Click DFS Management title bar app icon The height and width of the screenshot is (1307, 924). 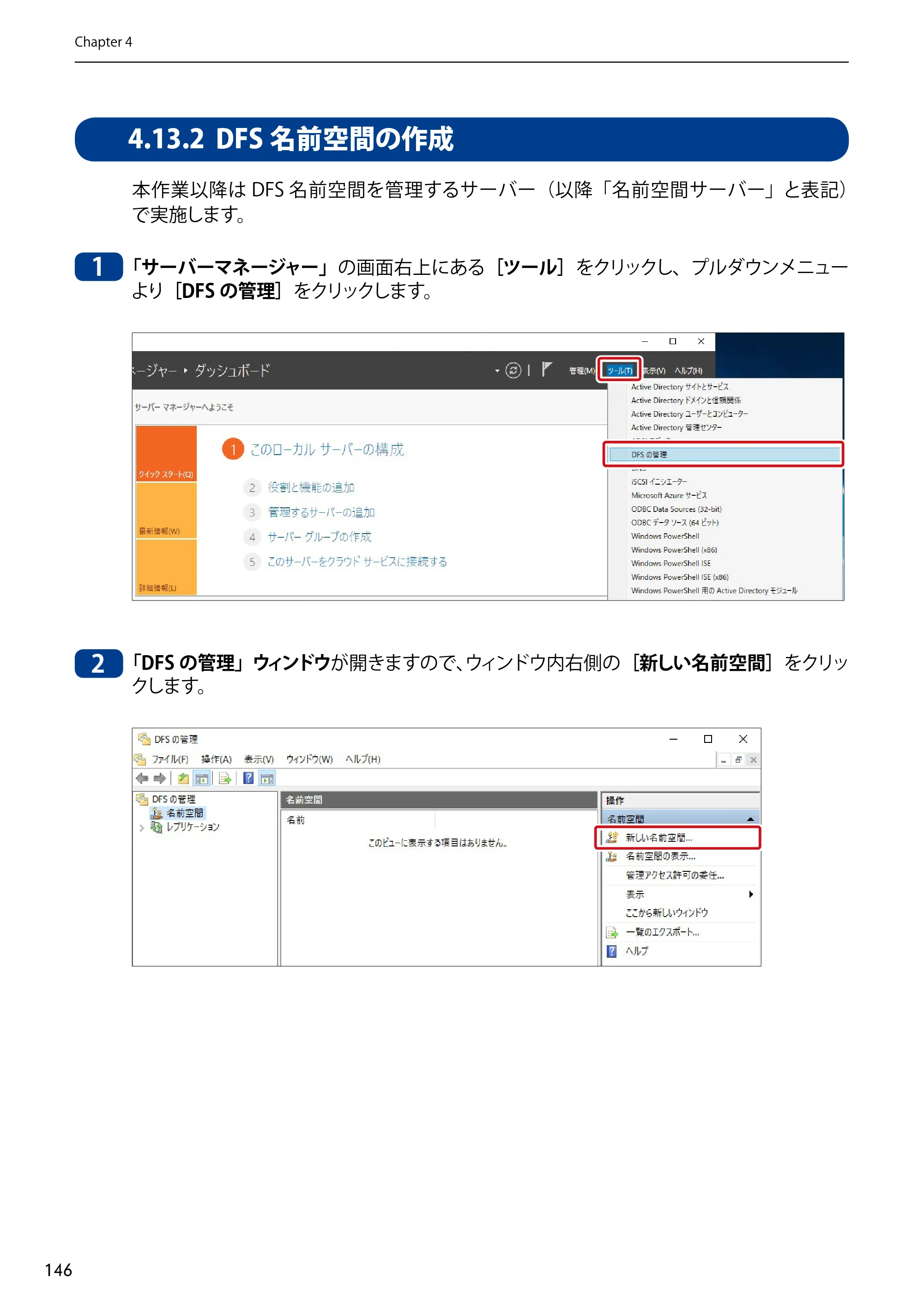144,739
